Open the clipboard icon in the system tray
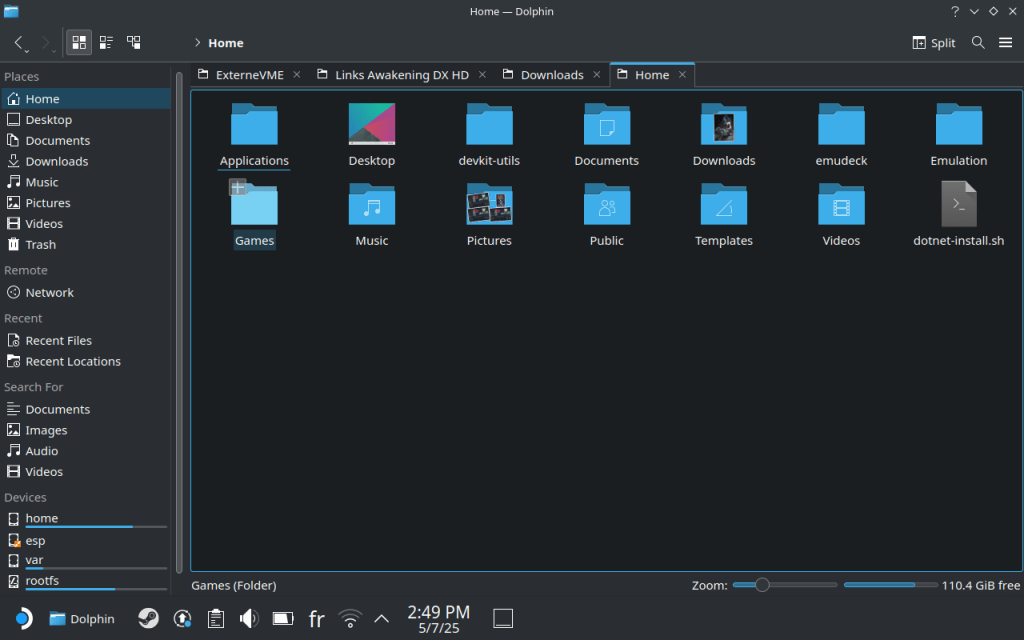This screenshot has height=640, width=1024. coord(215,618)
